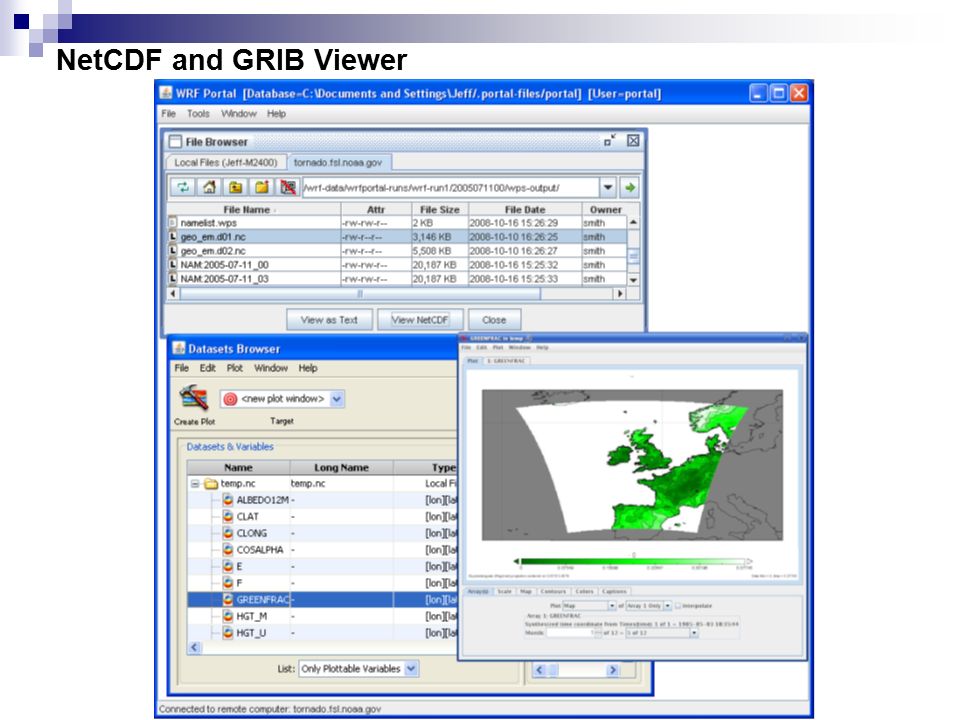960x720 pixels.
Task: Open the Tools menu in WRF Portal
Action: [198, 114]
